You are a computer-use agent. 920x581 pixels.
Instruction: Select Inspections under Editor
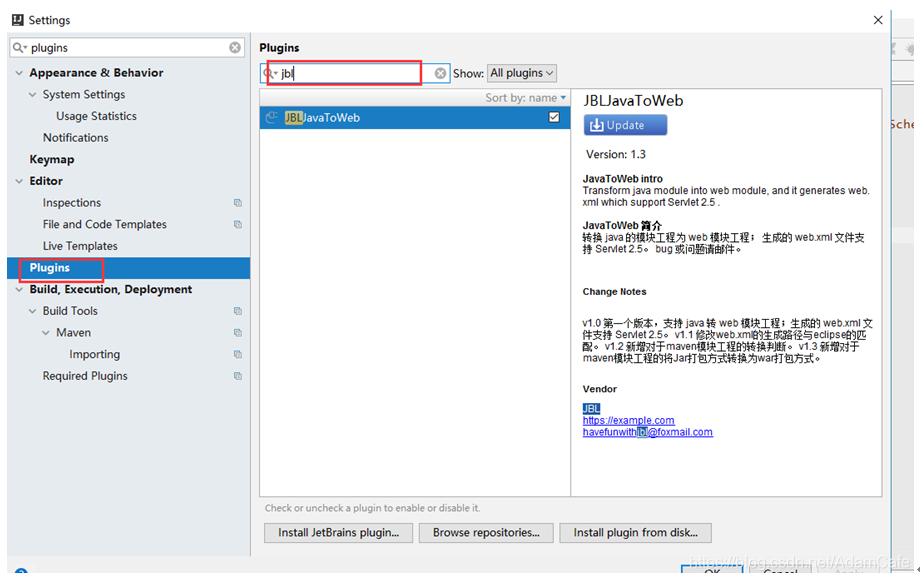point(72,203)
